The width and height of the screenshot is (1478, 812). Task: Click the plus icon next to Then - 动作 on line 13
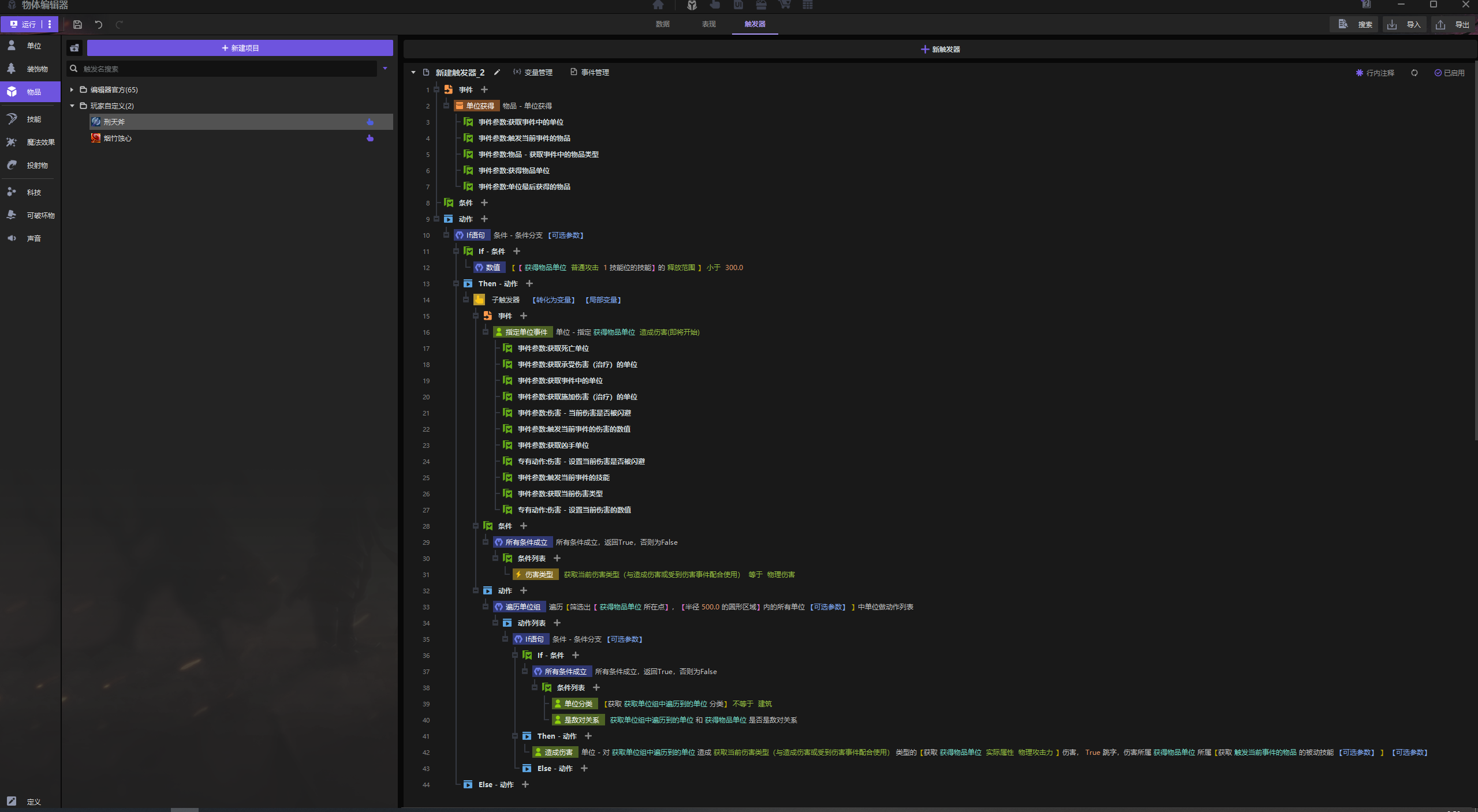pos(529,283)
